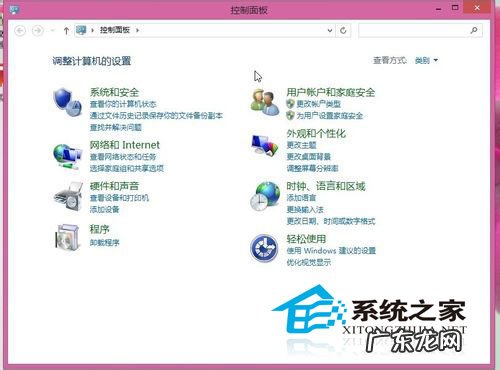
Task: Click 控制面板 breadcrumb in the address bar
Action: pos(115,30)
